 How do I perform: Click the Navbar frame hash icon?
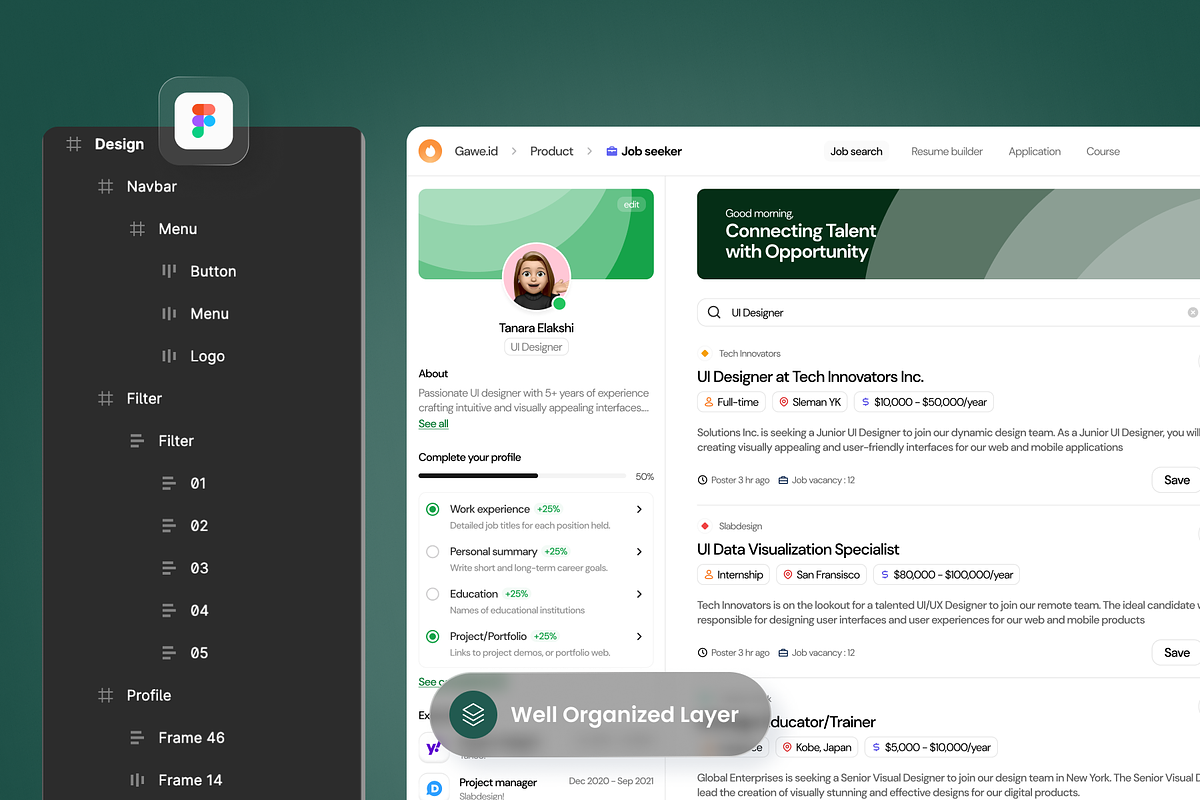(105, 186)
